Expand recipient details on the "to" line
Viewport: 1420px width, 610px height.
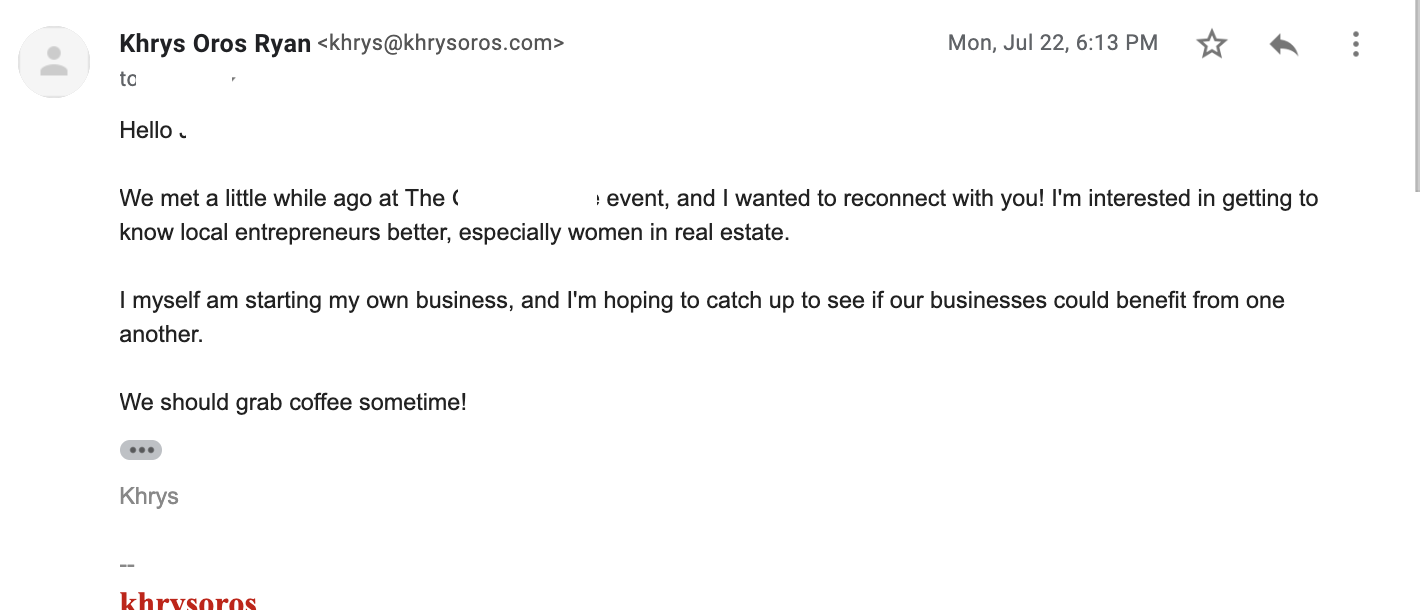(178, 79)
